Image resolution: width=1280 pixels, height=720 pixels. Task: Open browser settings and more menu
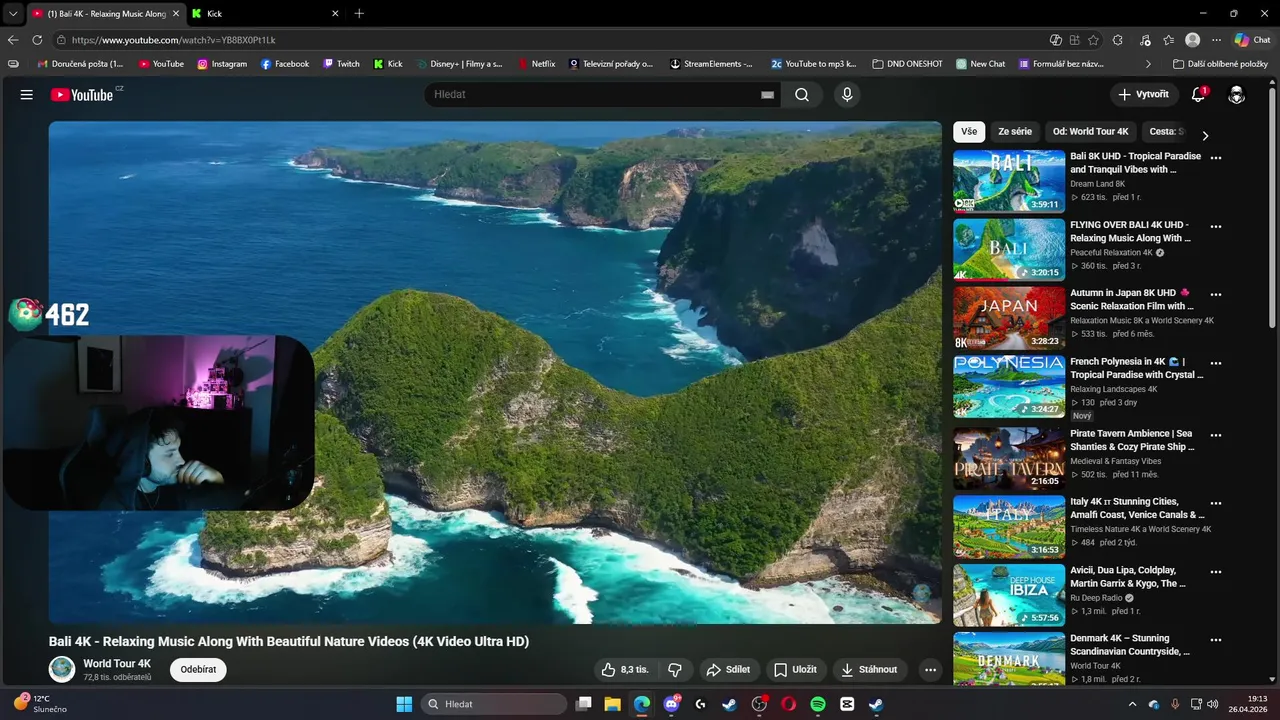pyautogui.click(x=1216, y=40)
